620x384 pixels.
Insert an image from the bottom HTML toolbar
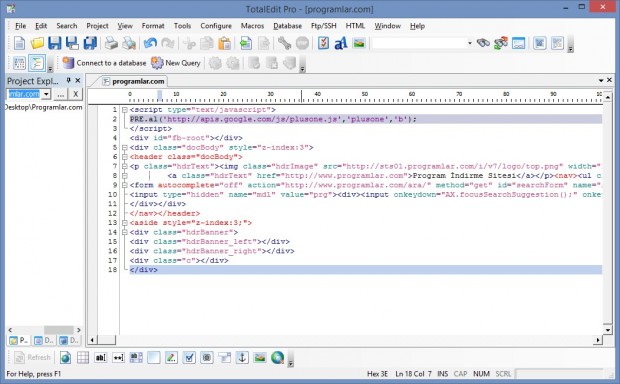260,358
